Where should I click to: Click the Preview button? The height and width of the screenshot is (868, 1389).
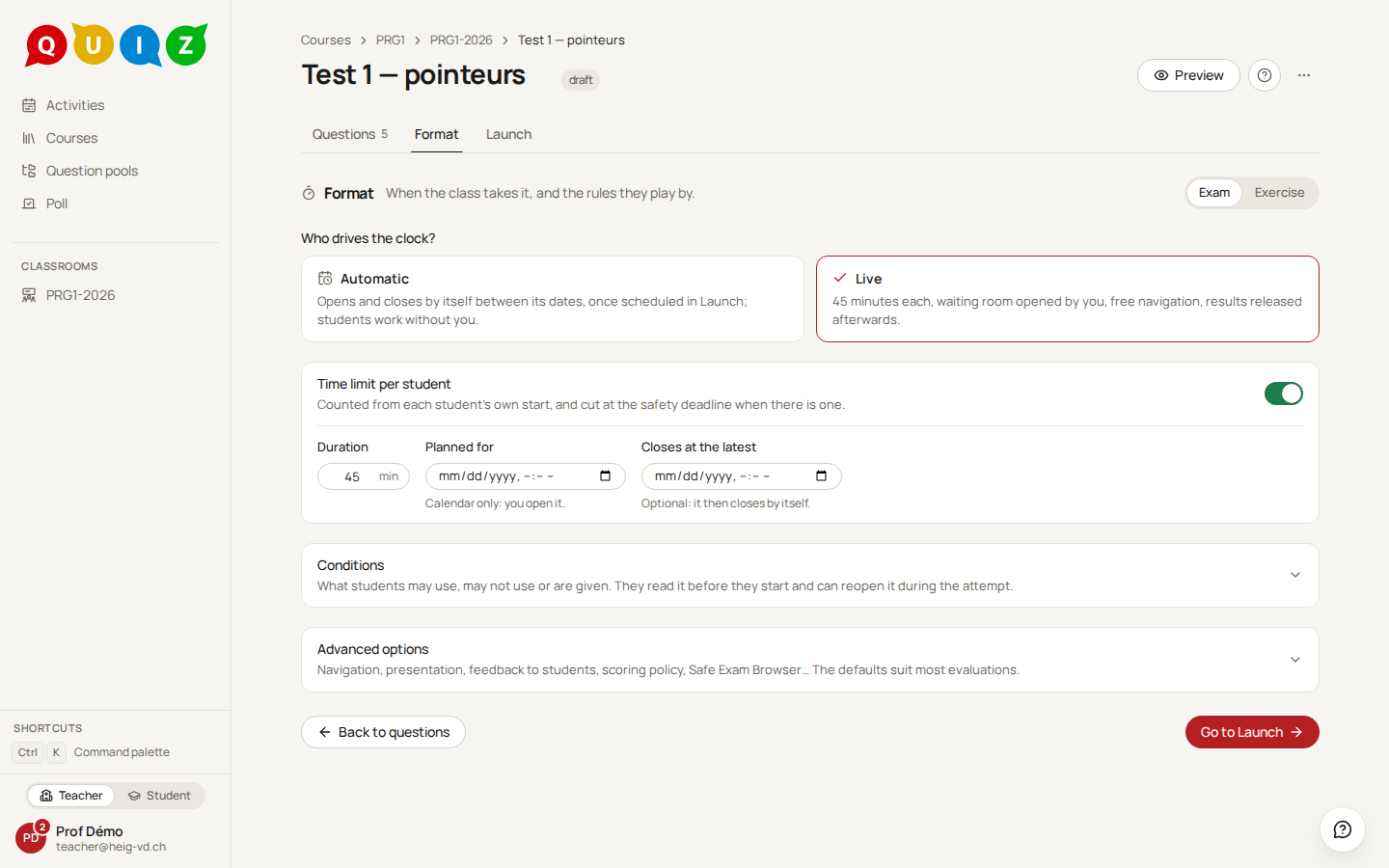coord(1188,75)
